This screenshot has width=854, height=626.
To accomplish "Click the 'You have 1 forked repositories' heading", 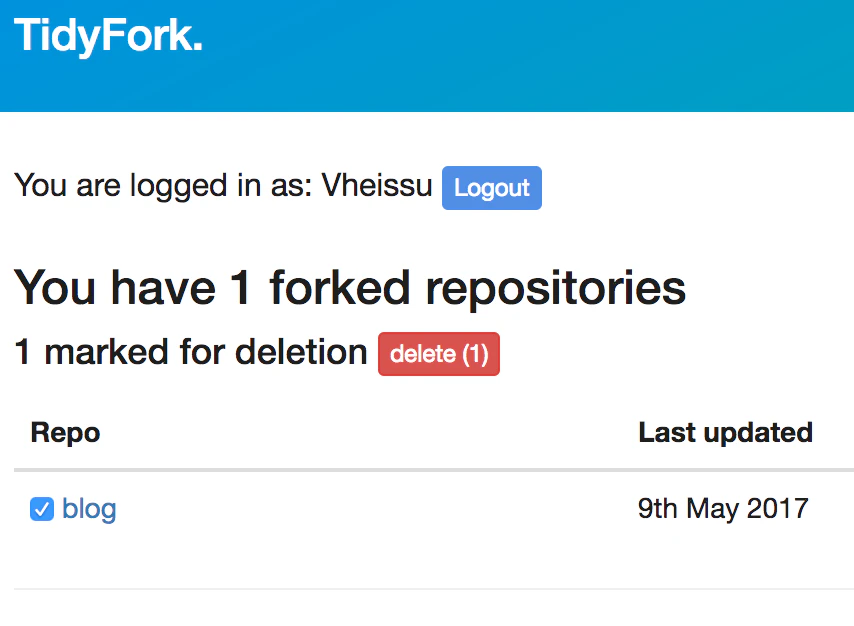I will coord(350,287).
